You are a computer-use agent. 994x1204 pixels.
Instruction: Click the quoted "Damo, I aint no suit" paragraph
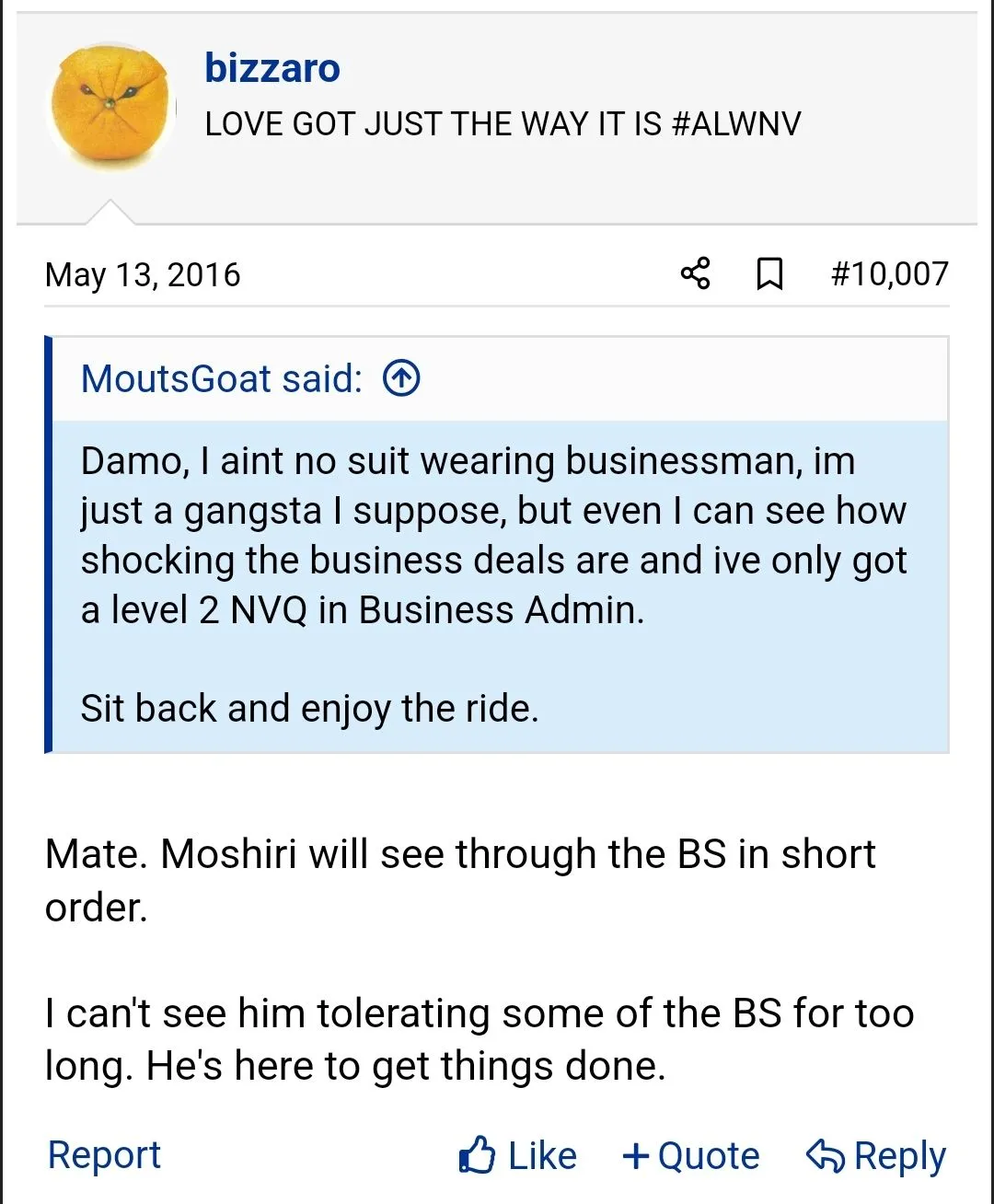[493, 535]
